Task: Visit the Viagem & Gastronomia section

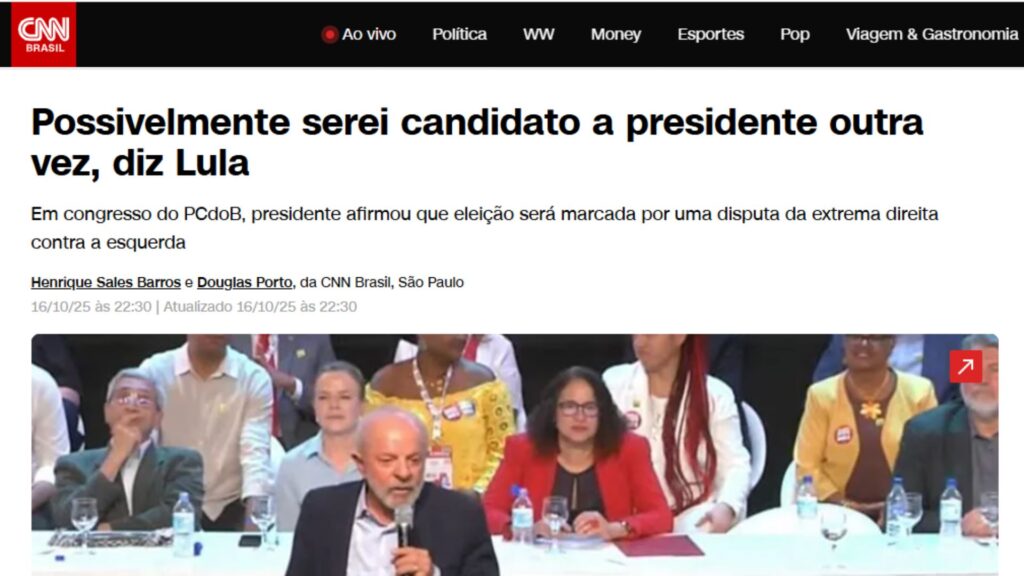Action: [932, 35]
